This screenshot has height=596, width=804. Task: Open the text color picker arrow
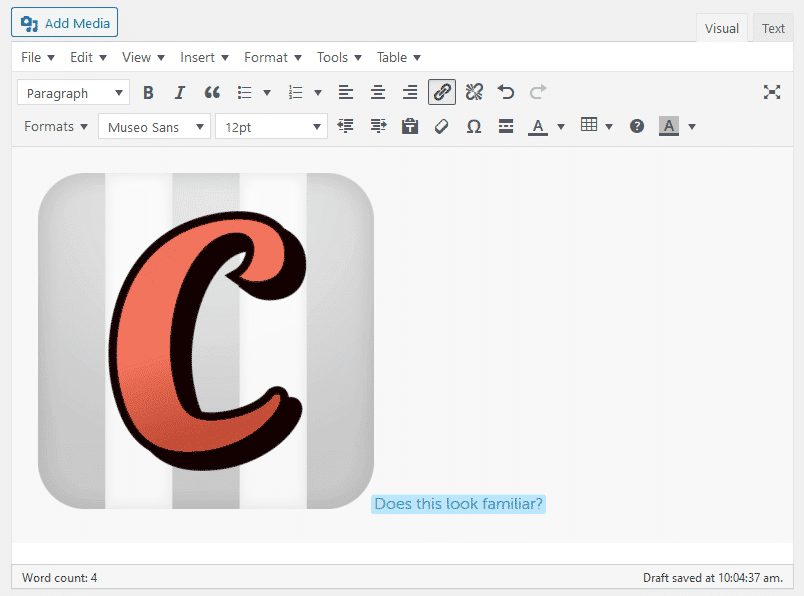(x=561, y=126)
